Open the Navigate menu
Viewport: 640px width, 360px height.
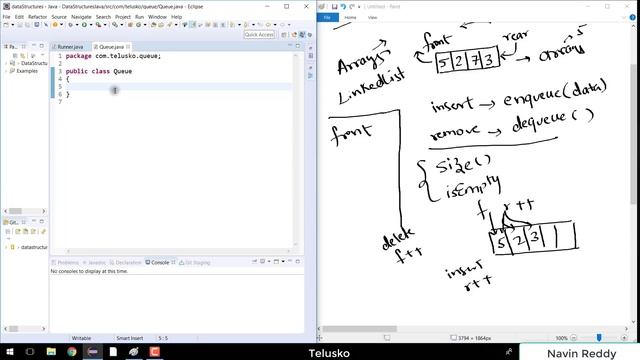point(81,17)
